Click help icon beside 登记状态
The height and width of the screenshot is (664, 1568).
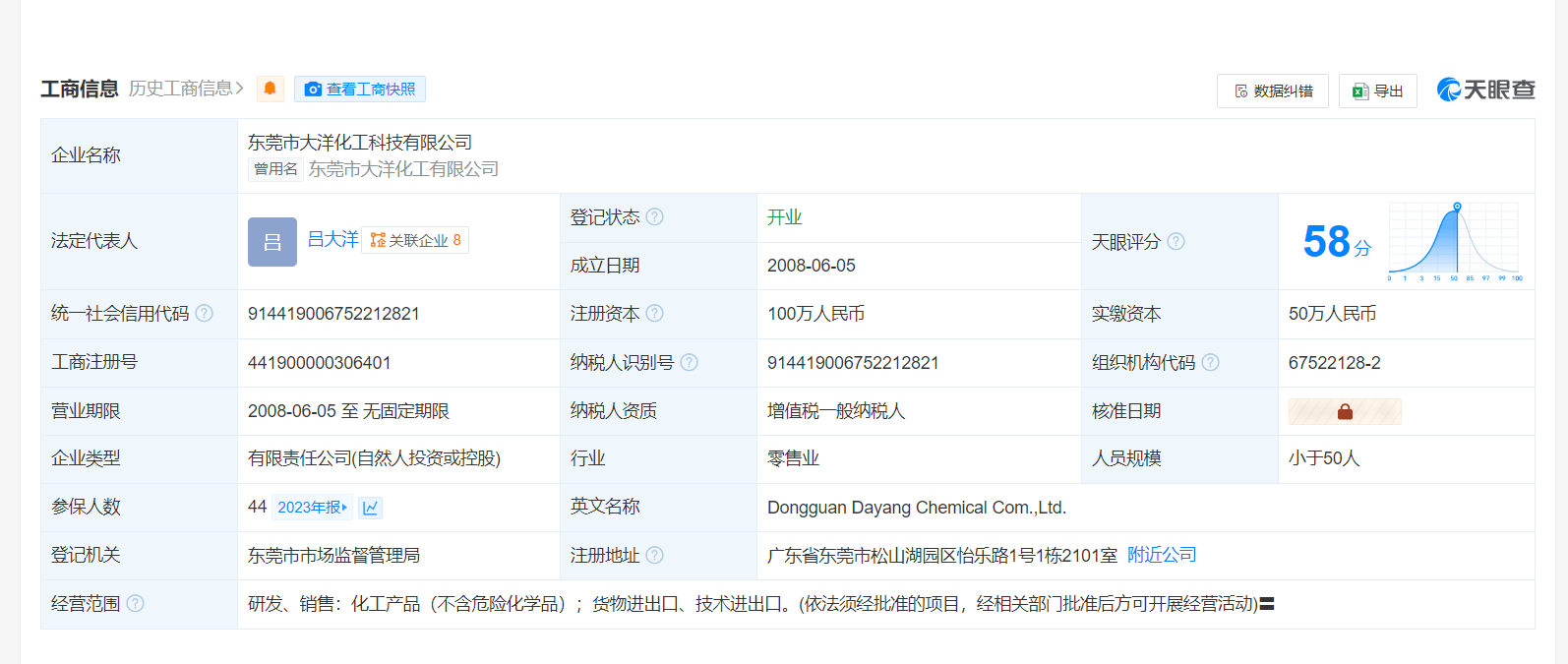(655, 216)
